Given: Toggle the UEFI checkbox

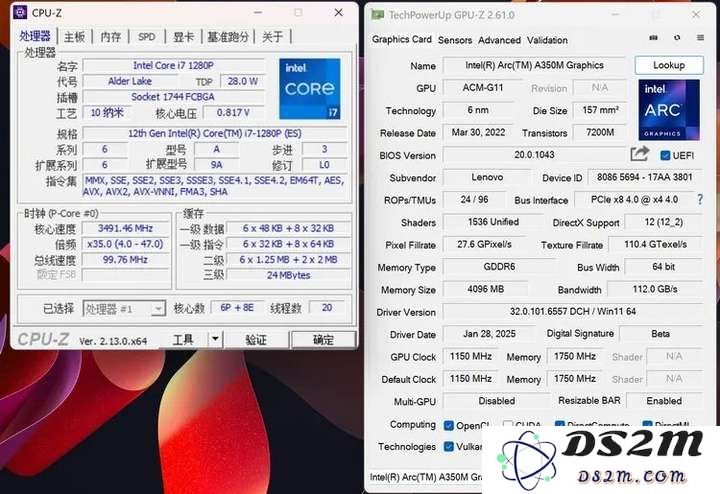Looking at the screenshot, I should click(x=665, y=155).
